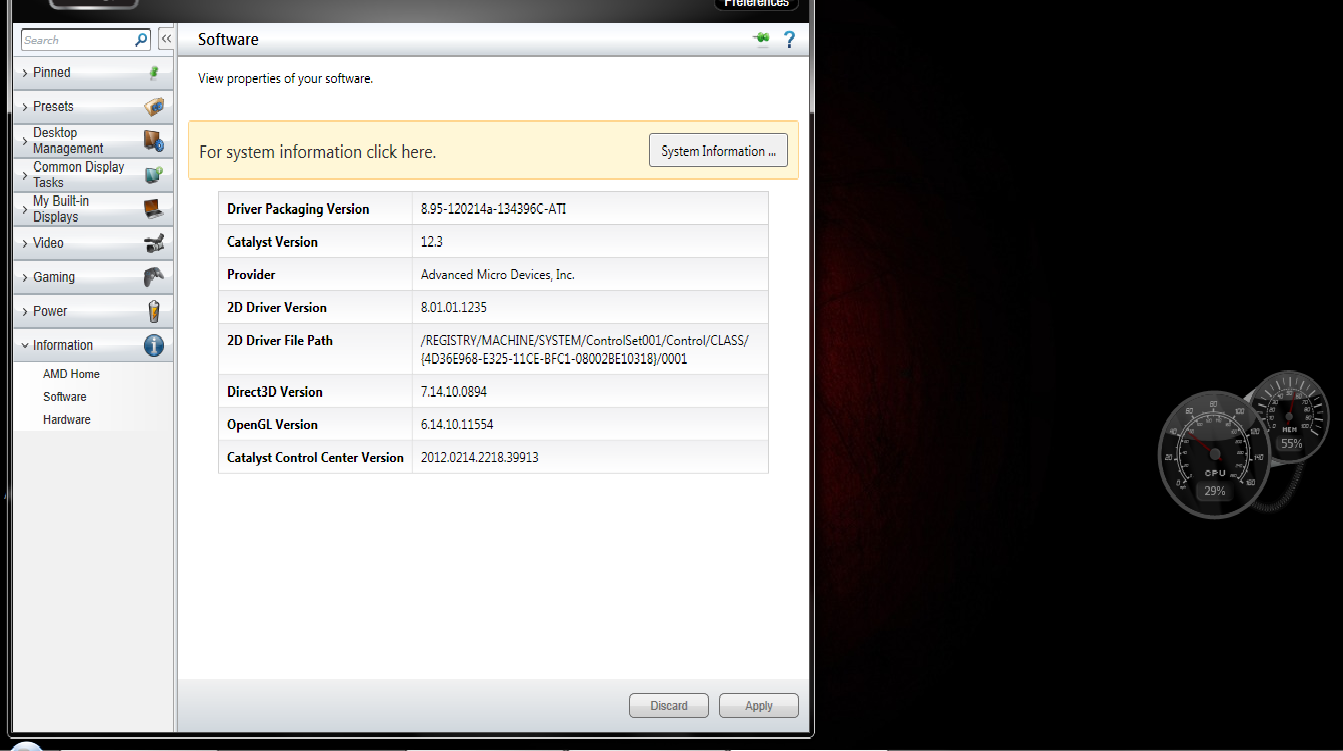Open help with the question mark icon

pyautogui.click(x=789, y=40)
